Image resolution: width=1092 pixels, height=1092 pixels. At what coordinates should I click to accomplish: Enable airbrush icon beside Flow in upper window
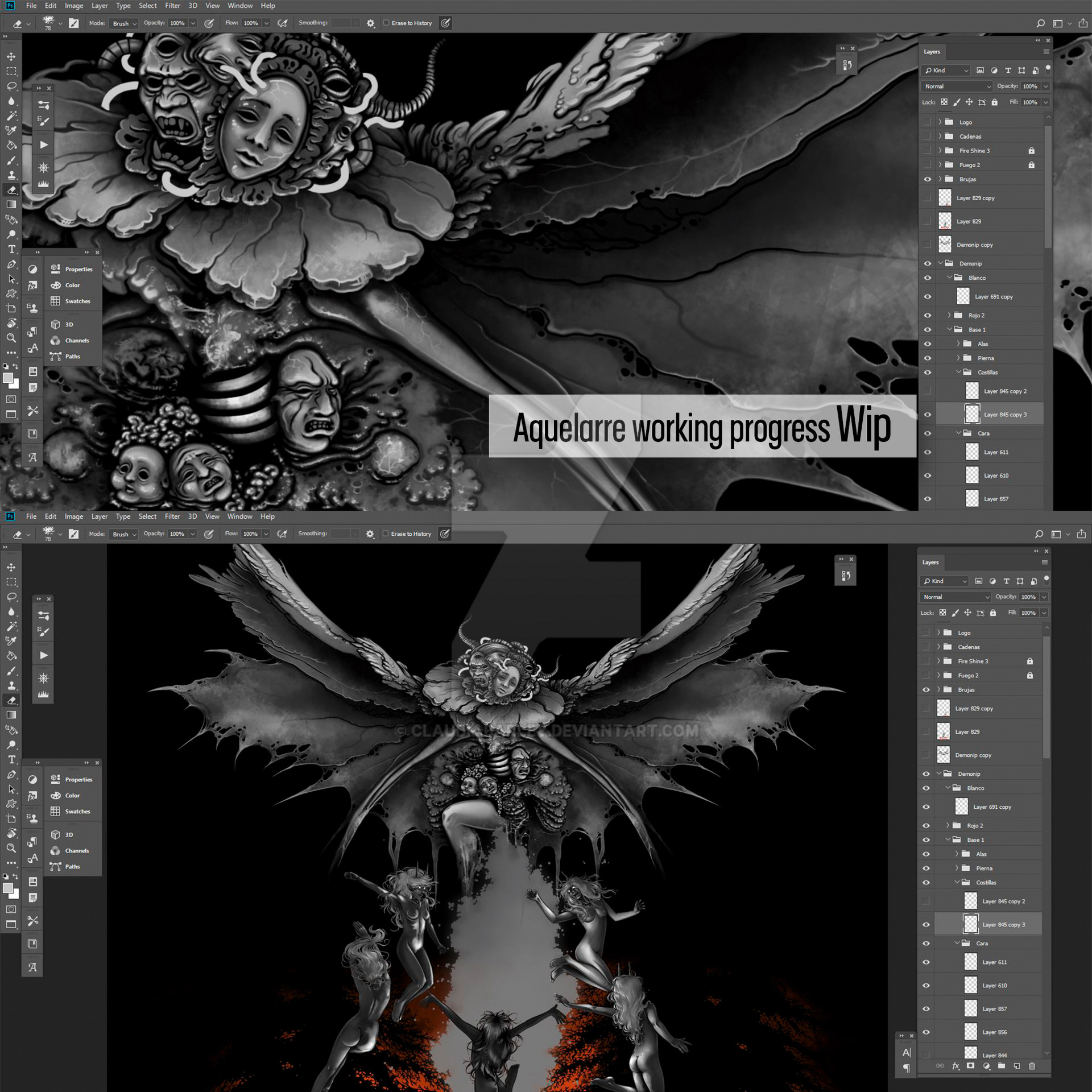[283, 23]
